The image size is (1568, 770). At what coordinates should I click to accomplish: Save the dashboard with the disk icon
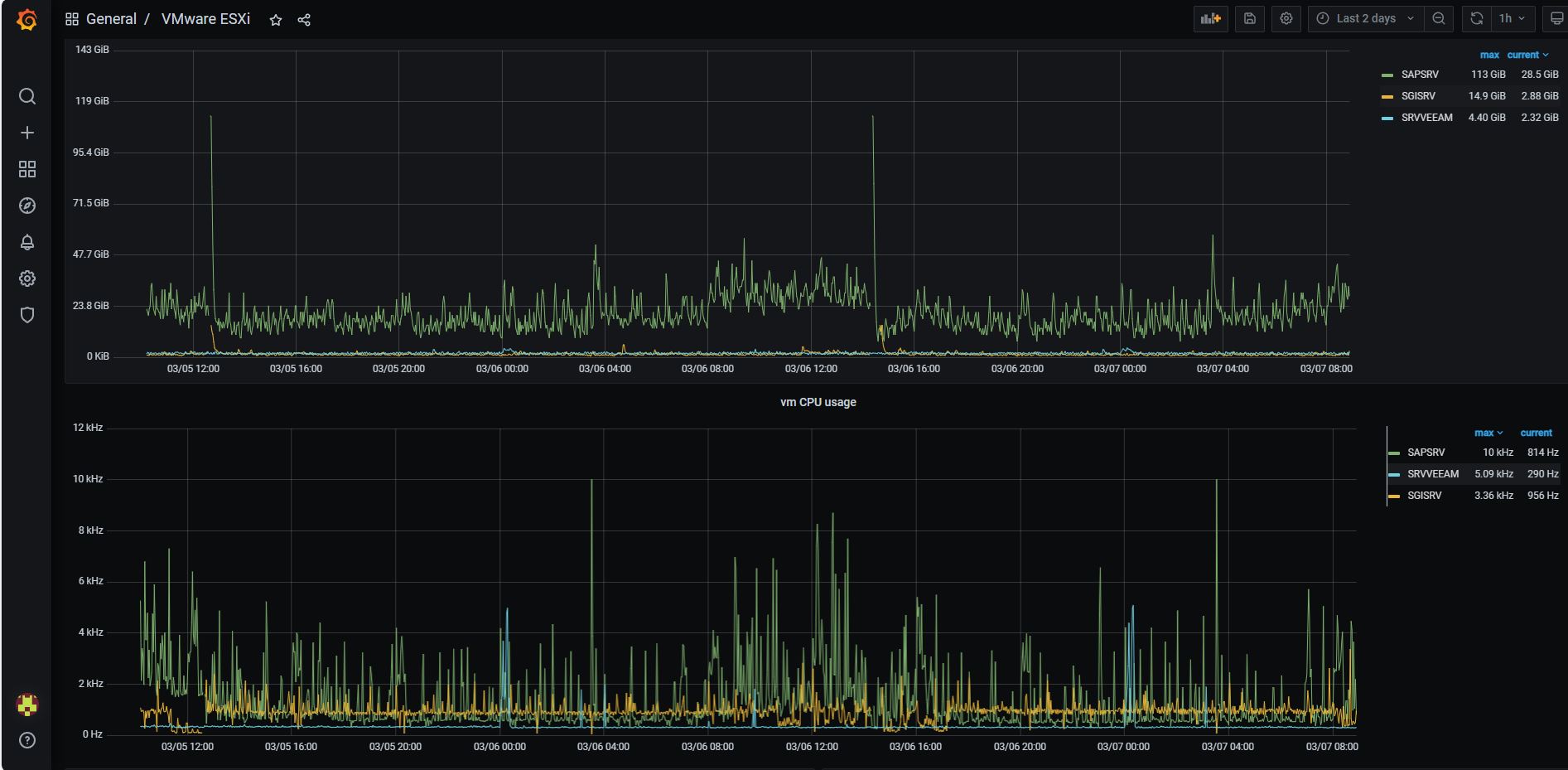1250,18
